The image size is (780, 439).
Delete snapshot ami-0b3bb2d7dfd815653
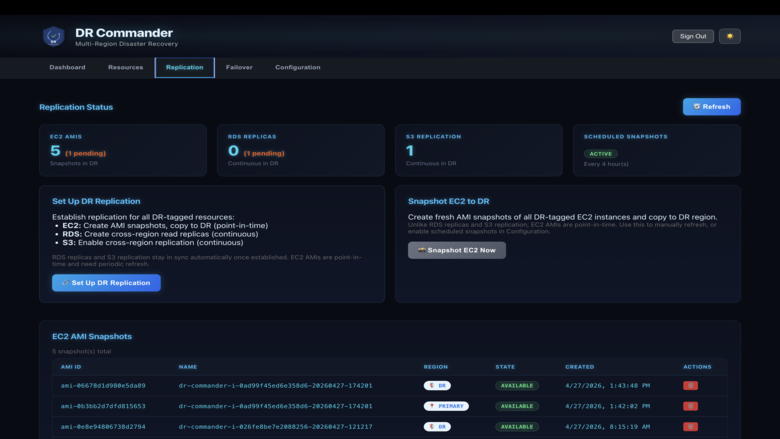click(x=690, y=406)
